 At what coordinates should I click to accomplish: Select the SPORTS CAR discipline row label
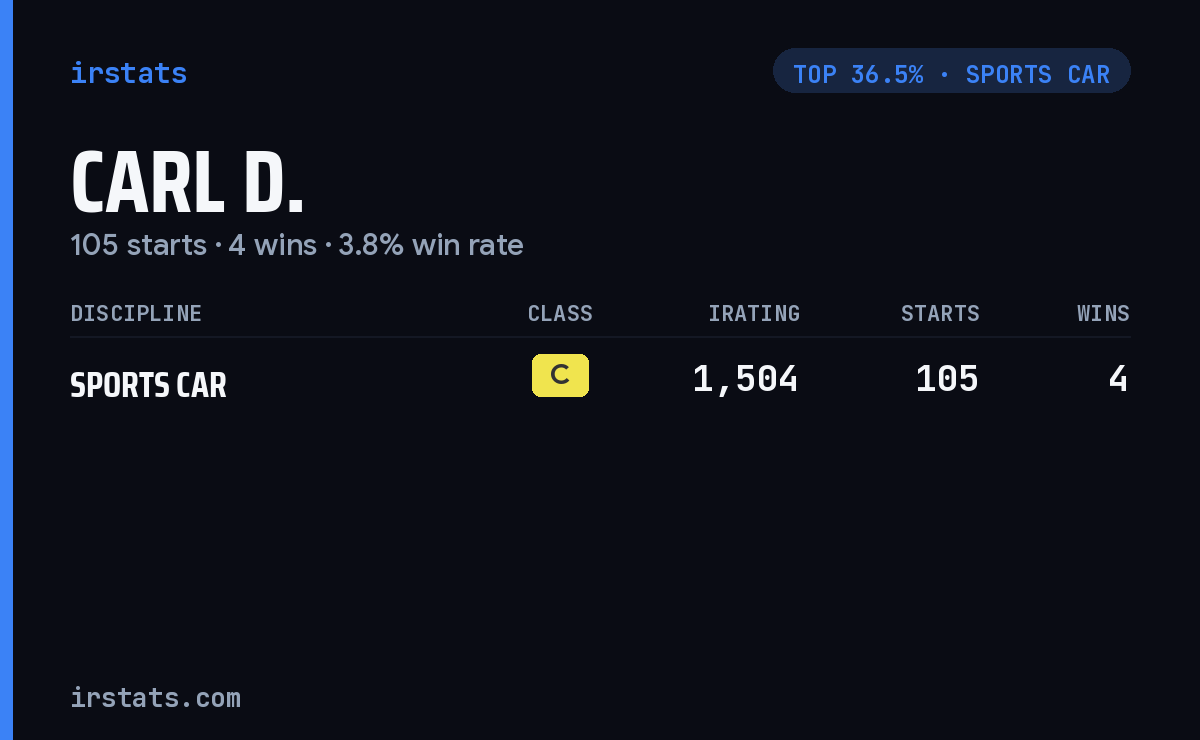coord(148,385)
